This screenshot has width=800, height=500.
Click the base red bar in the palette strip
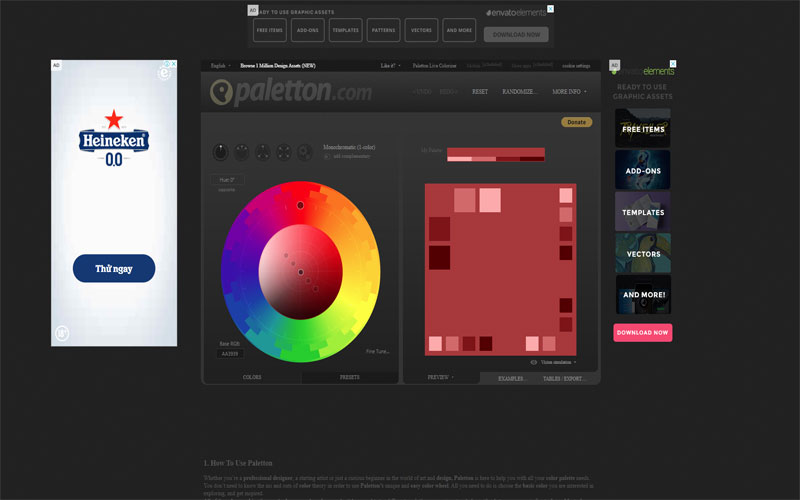(496, 152)
